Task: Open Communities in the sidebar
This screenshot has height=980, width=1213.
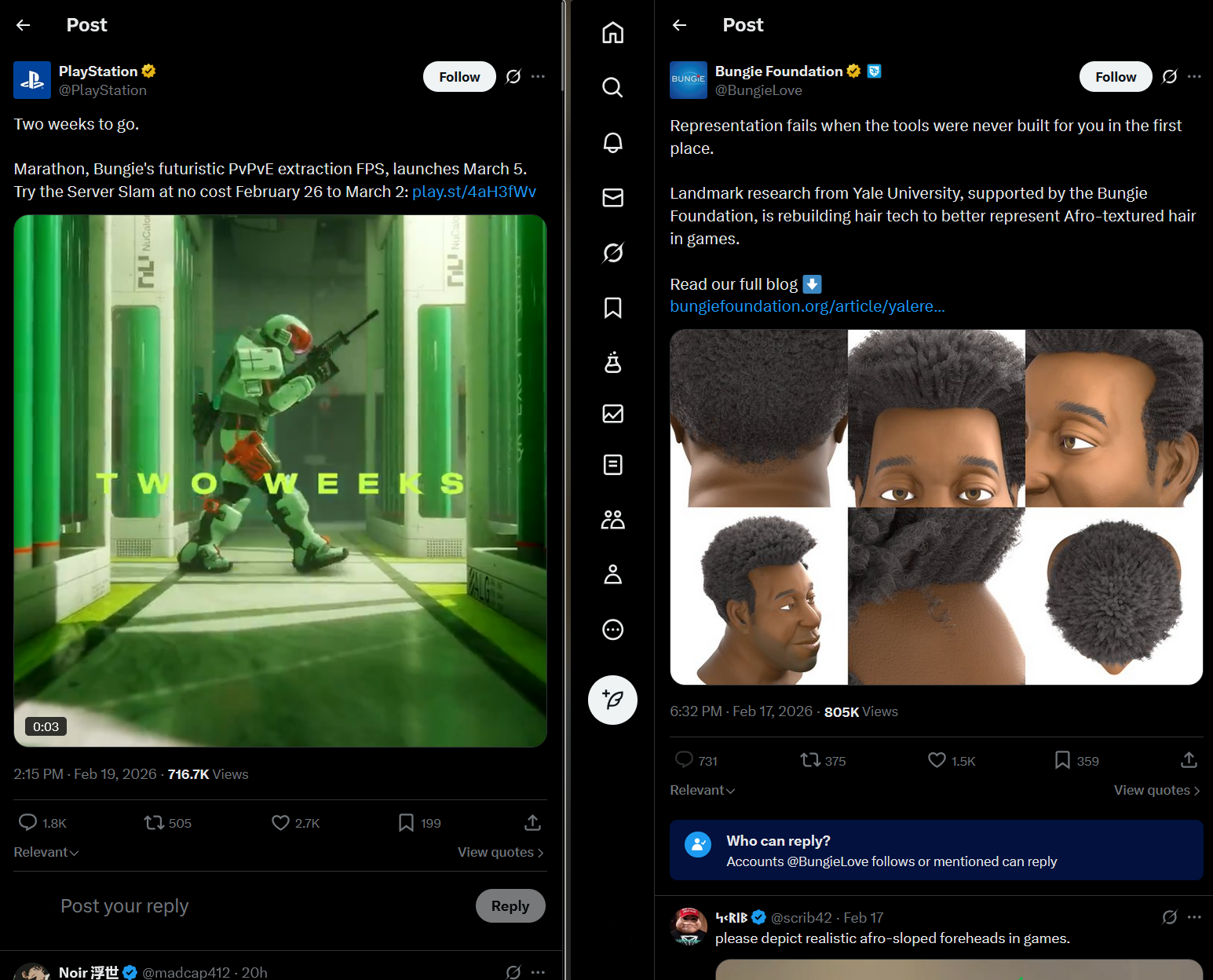Action: click(613, 520)
